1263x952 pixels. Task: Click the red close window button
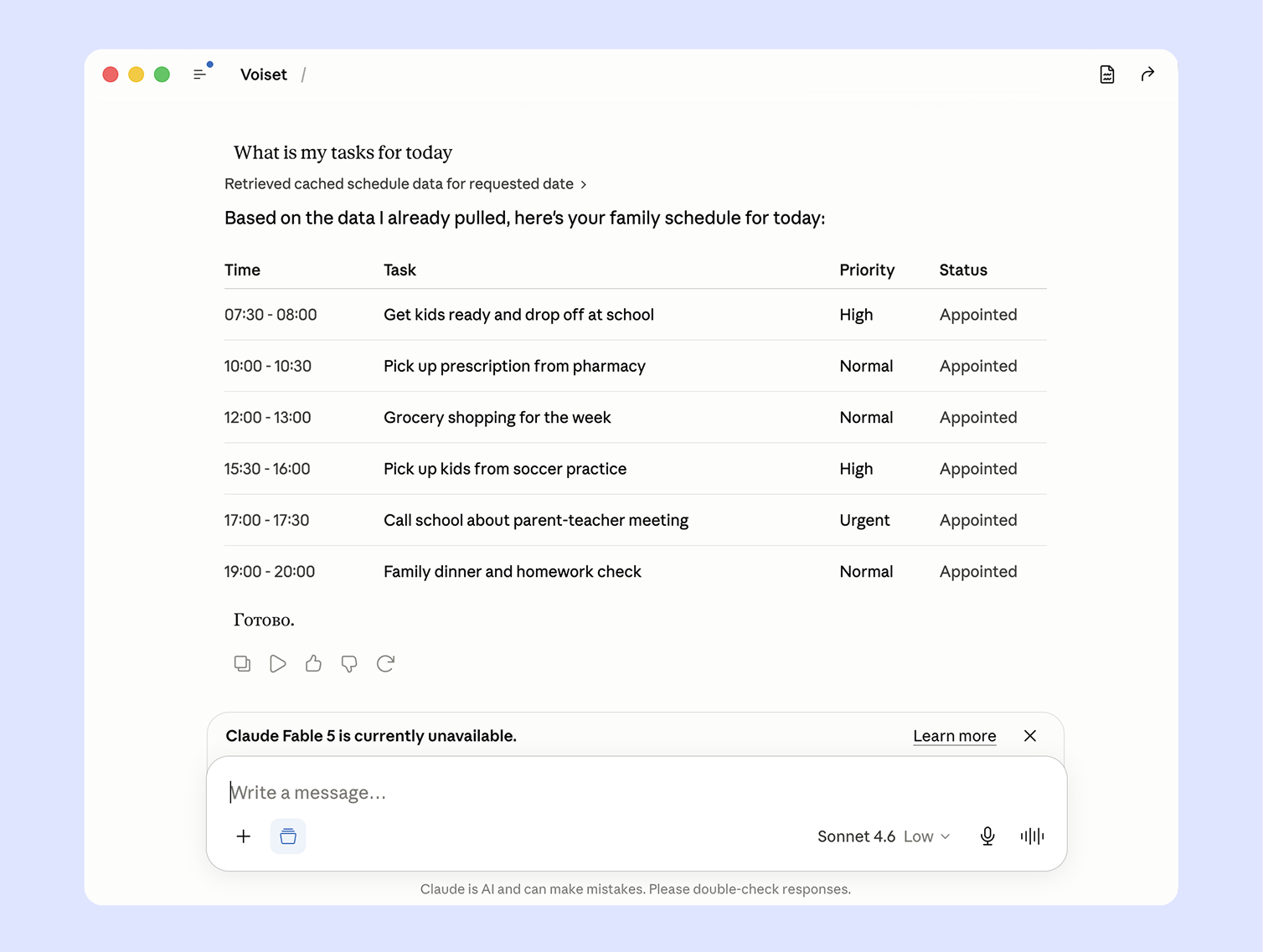click(111, 75)
